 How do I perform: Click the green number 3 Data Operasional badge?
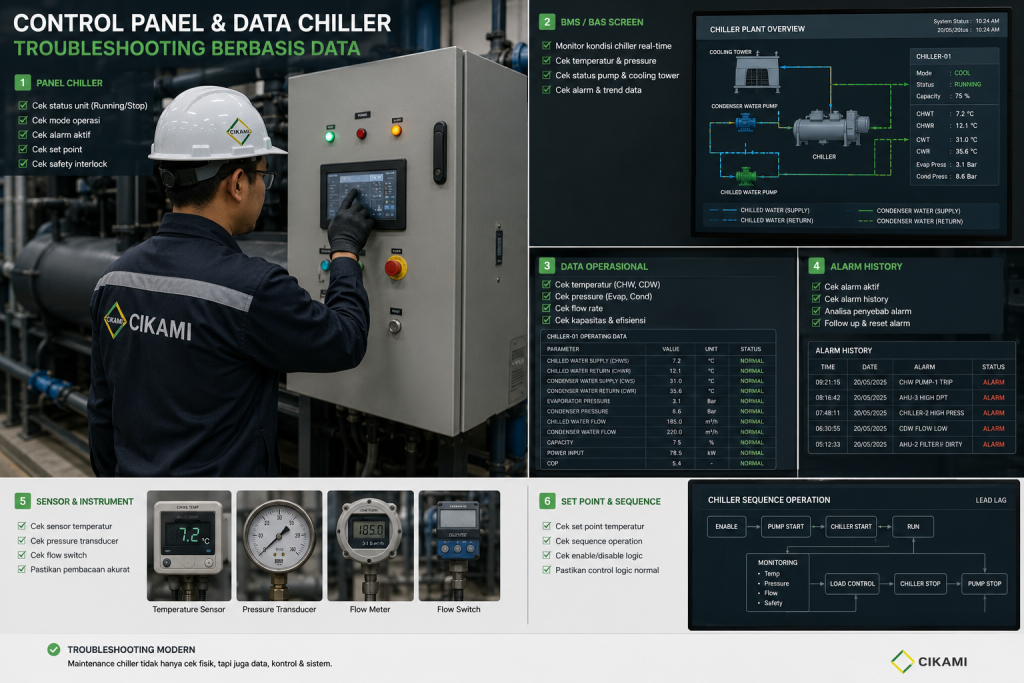pos(547,266)
